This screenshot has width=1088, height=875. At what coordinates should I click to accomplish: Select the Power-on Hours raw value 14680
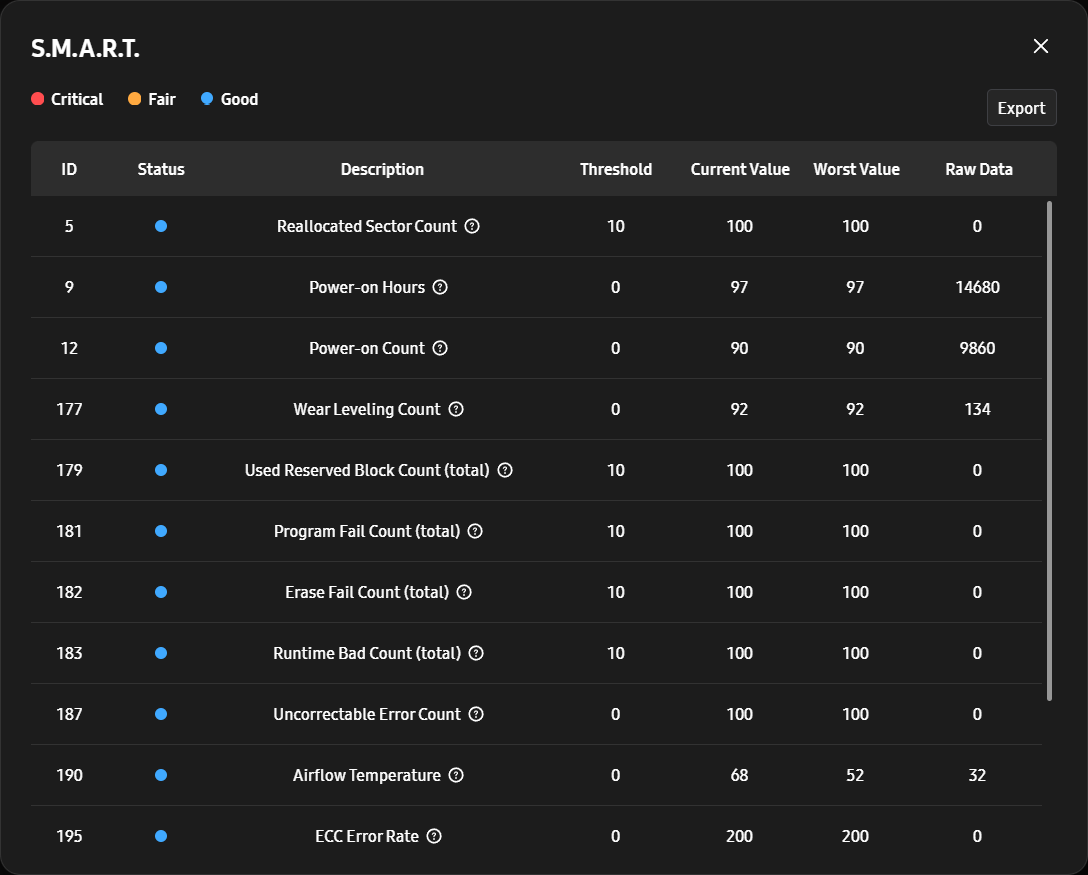pyautogui.click(x=977, y=287)
